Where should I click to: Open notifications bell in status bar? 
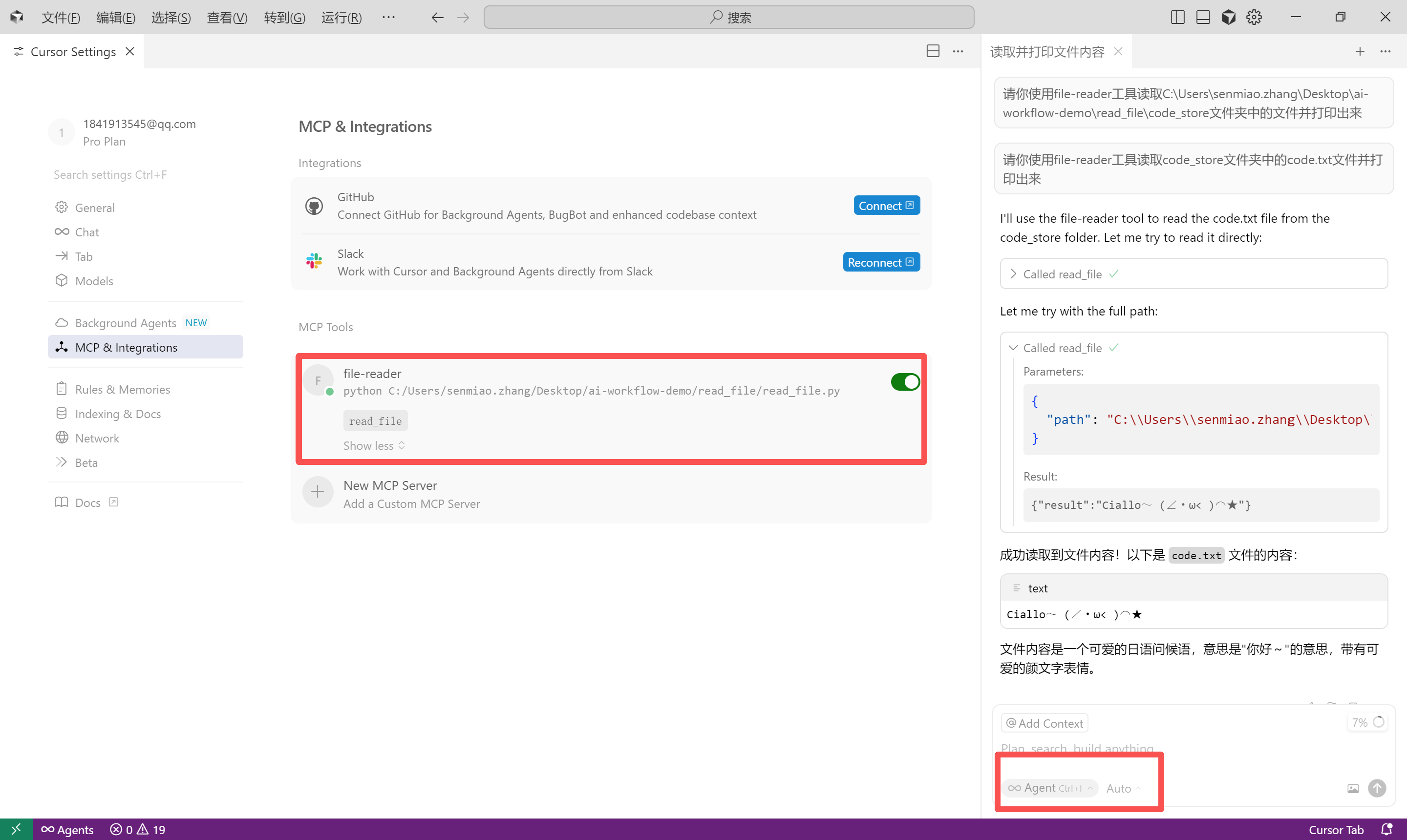click(x=1386, y=829)
